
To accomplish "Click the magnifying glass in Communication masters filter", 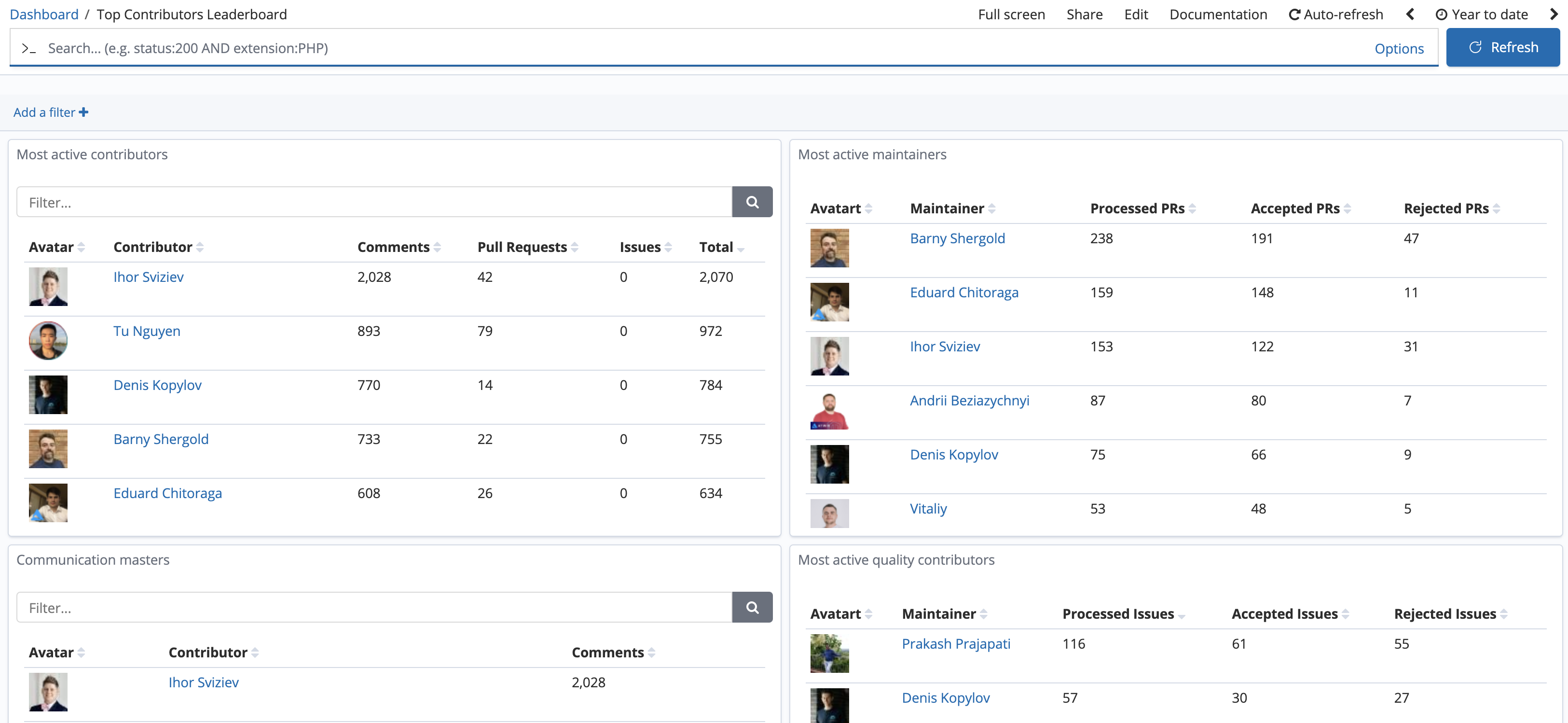I will (x=752, y=607).
